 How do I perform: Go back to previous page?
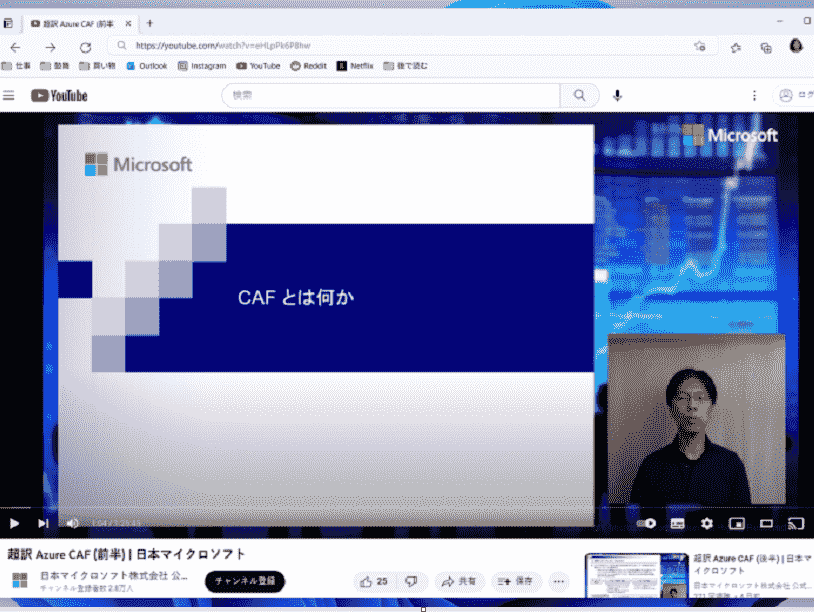[15, 48]
